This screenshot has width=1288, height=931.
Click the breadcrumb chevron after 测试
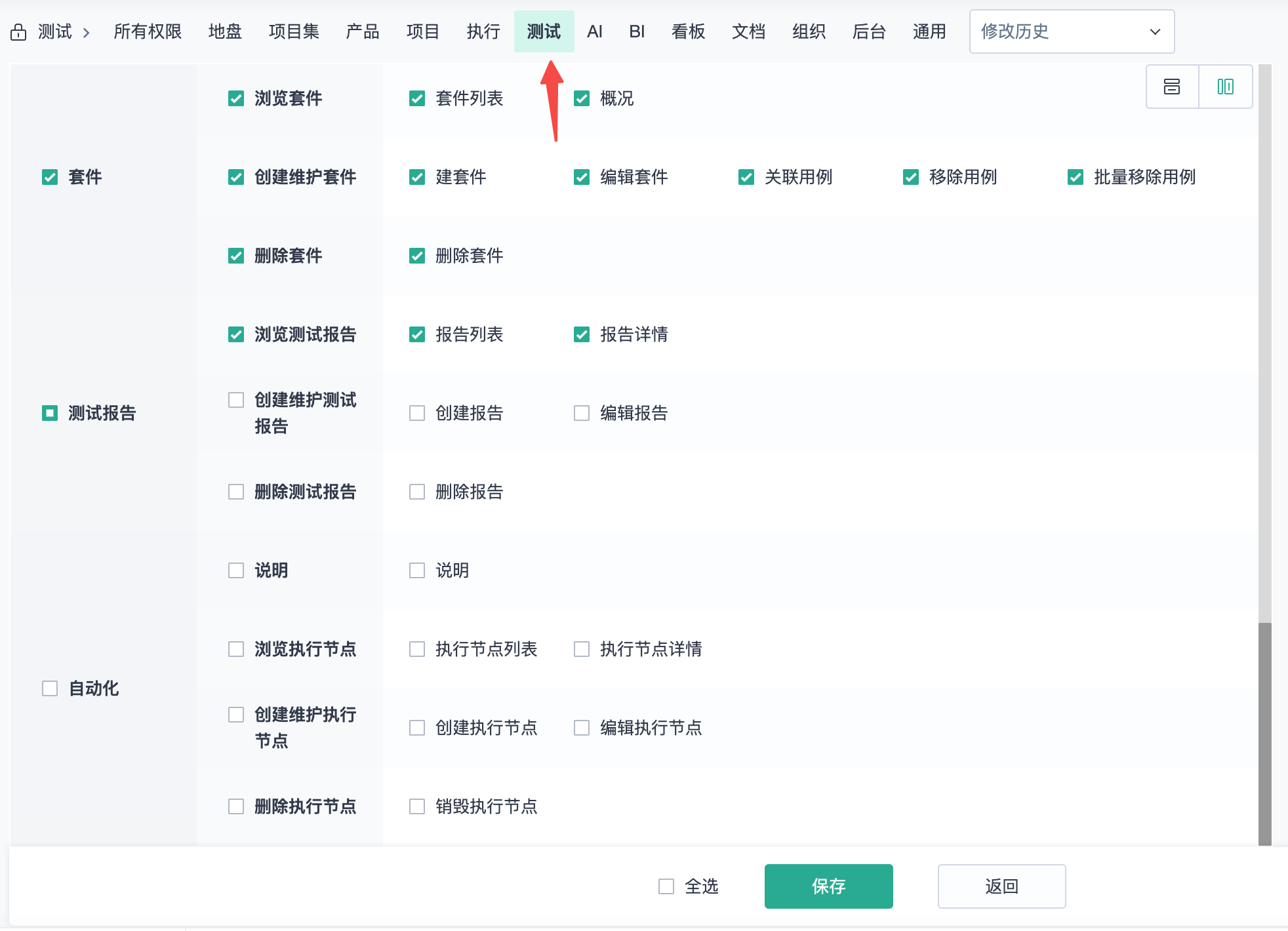(86, 32)
